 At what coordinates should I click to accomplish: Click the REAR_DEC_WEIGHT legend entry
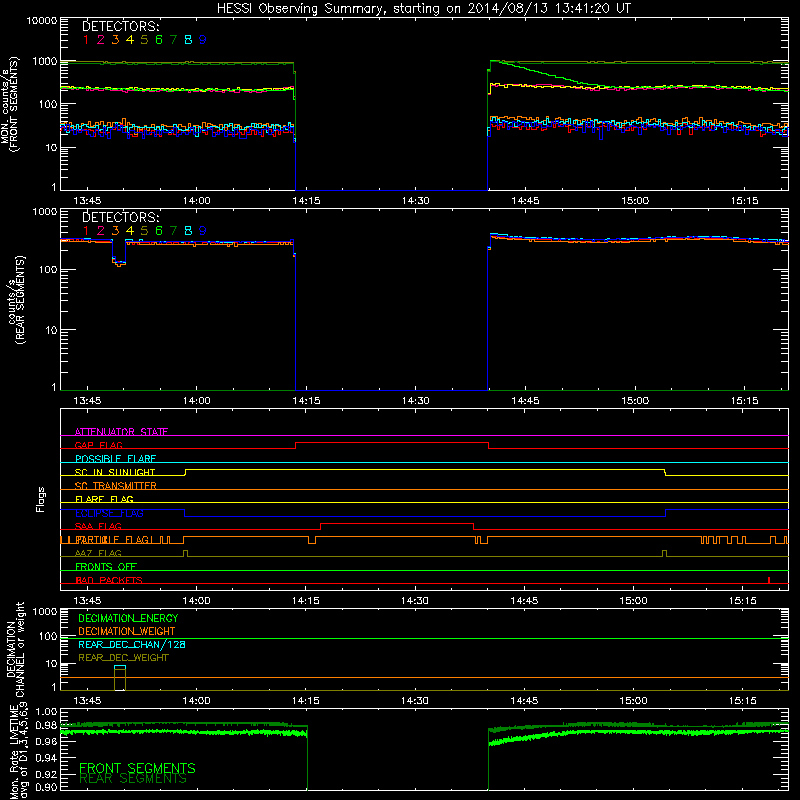coord(123,658)
